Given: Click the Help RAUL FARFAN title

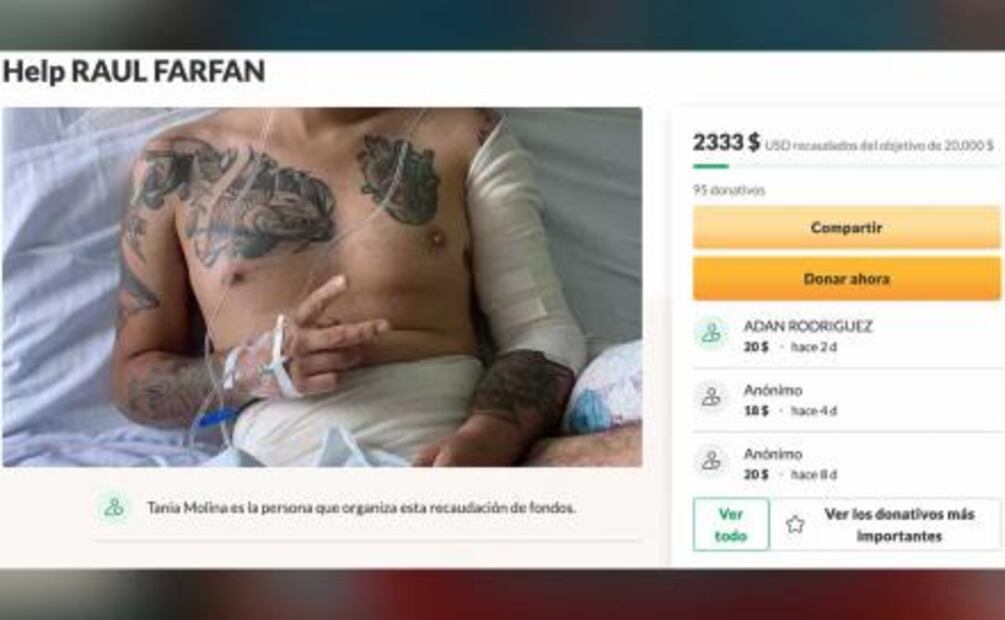Looking at the screenshot, I should [x=134, y=71].
